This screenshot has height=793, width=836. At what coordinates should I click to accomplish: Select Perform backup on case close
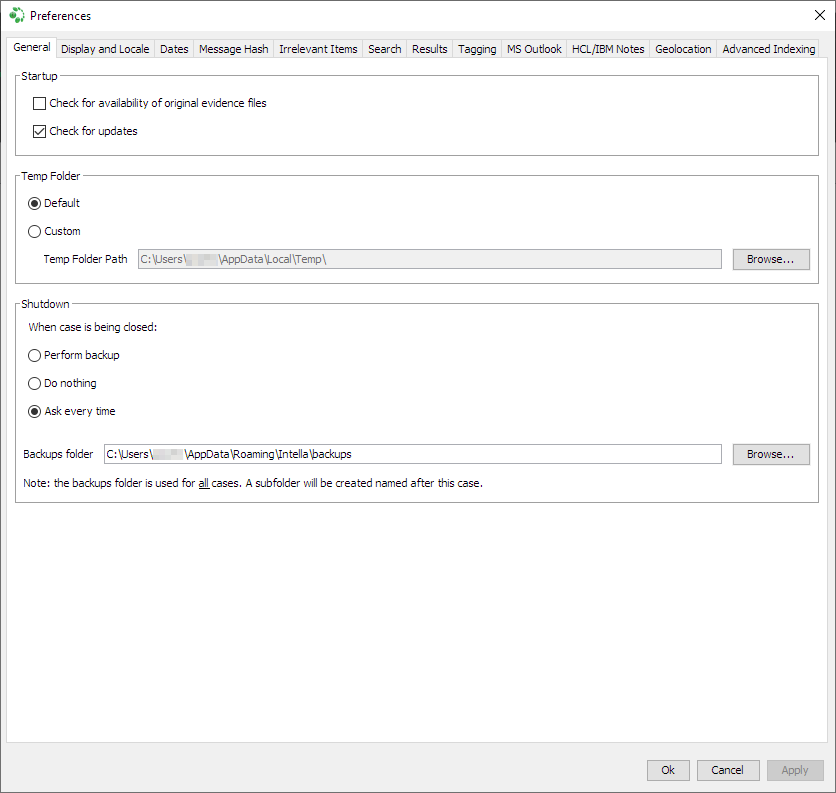point(35,355)
